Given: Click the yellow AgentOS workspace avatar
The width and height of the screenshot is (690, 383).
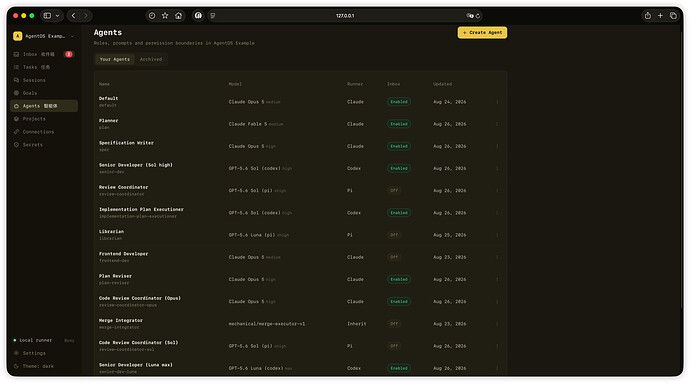Looking at the screenshot, I should pyautogui.click(x=18, y=36).
